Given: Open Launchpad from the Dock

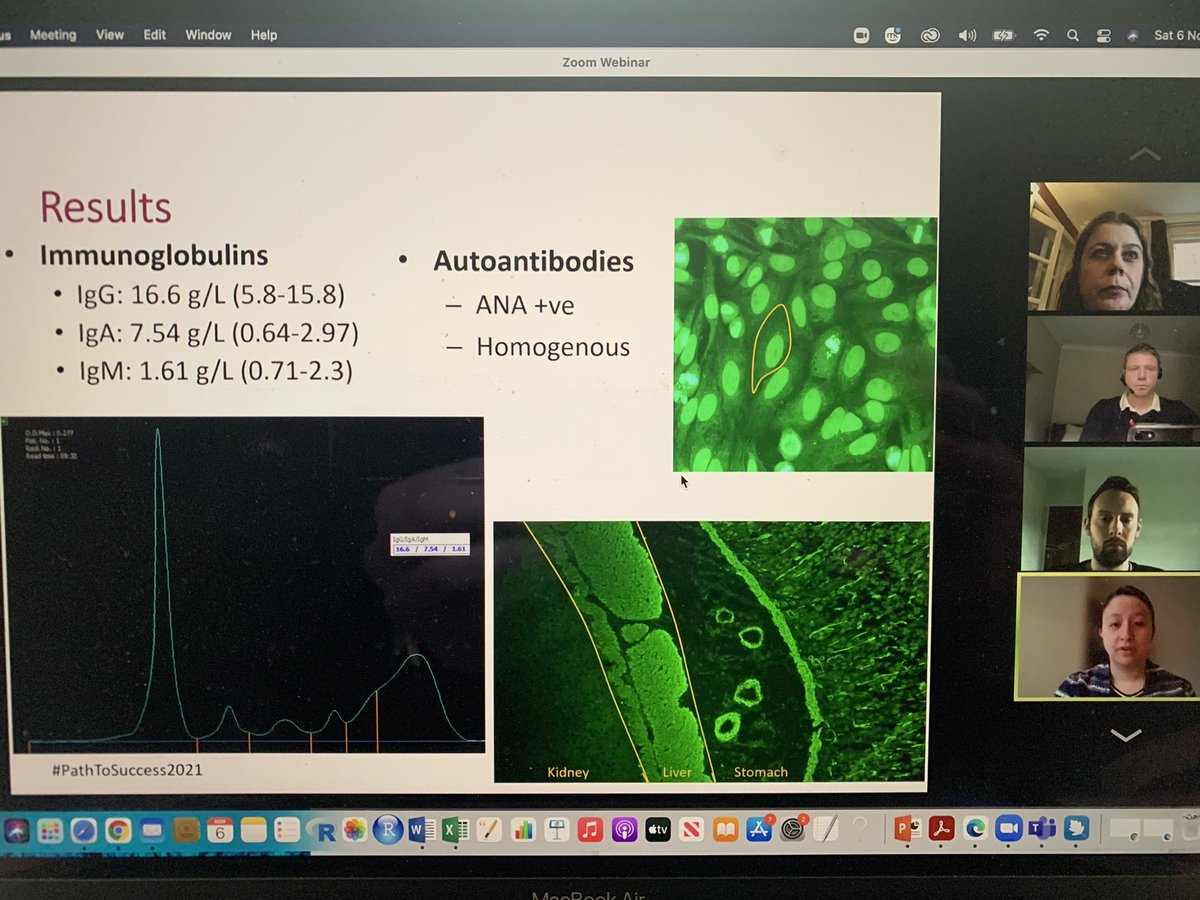Looking at the screenshot, I should (50, 830).
